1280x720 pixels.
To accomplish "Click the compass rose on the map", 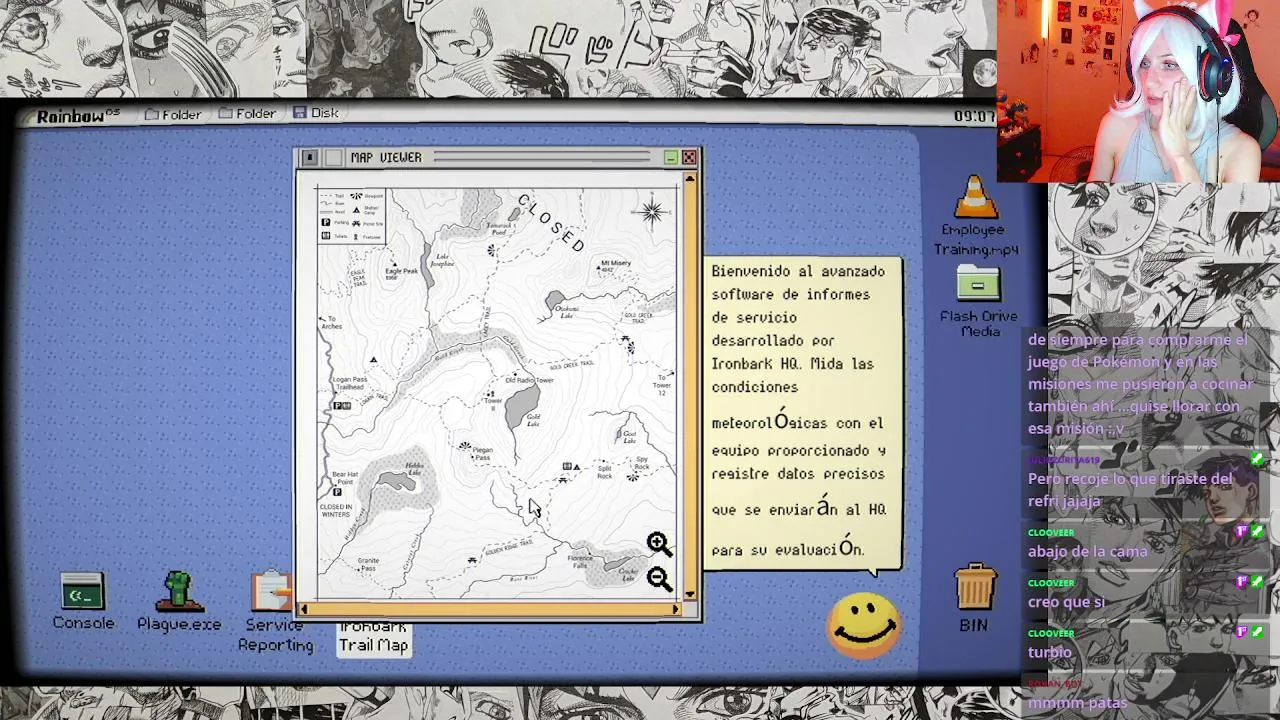I will coord(651,212).
